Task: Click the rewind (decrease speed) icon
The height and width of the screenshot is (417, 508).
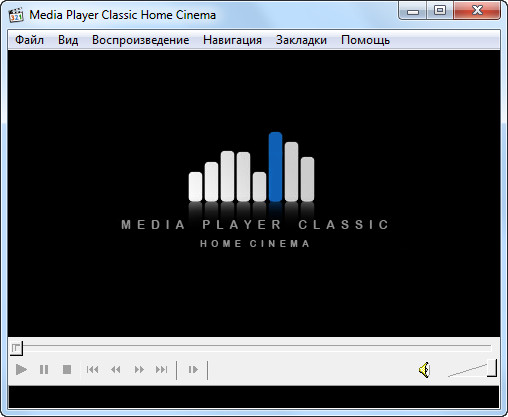Action: pyautogui.click(x=116, y=370)
